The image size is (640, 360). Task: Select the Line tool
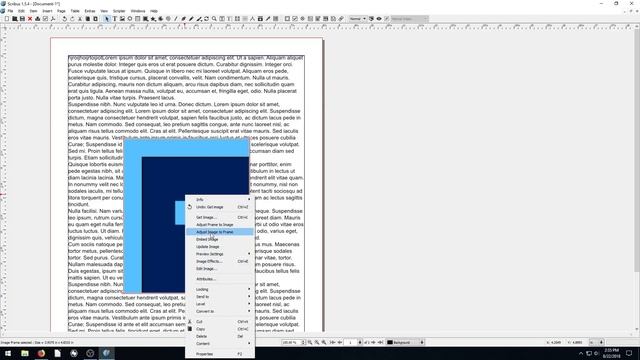pos(176,19)
